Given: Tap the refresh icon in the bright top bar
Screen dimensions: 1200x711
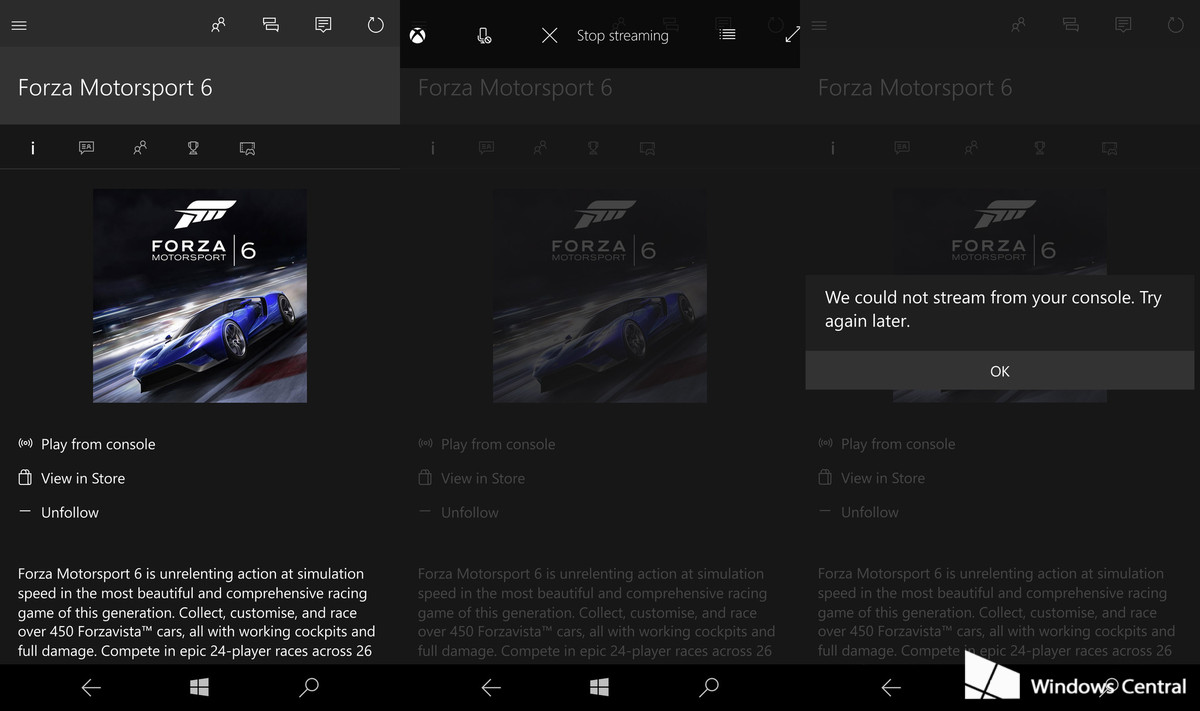Looking at the screenshot, I should coord(376,26).
